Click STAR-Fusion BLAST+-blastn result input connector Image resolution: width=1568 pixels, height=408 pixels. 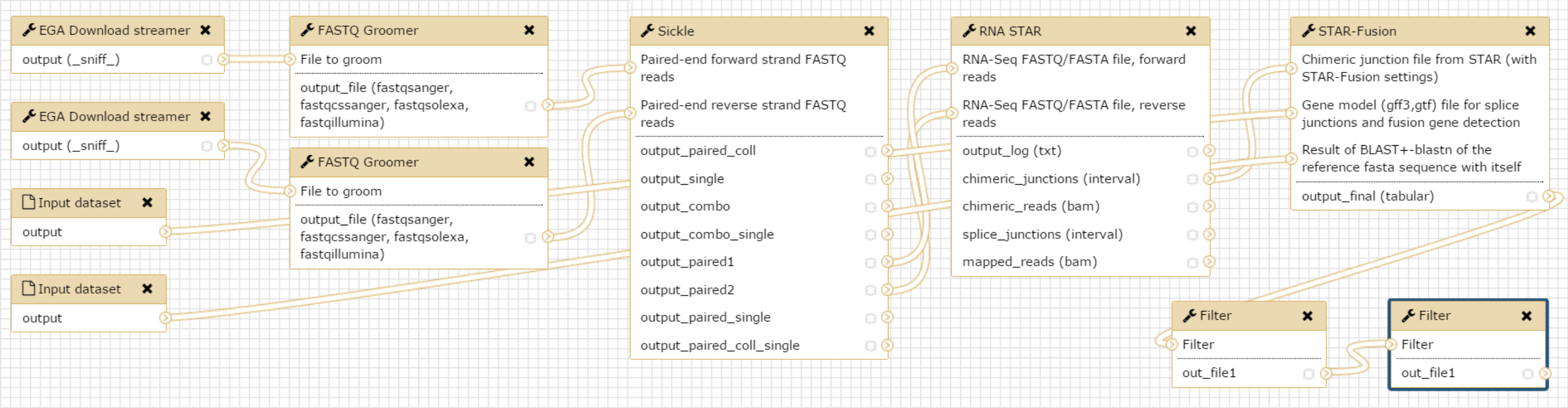pos(1291,159)
